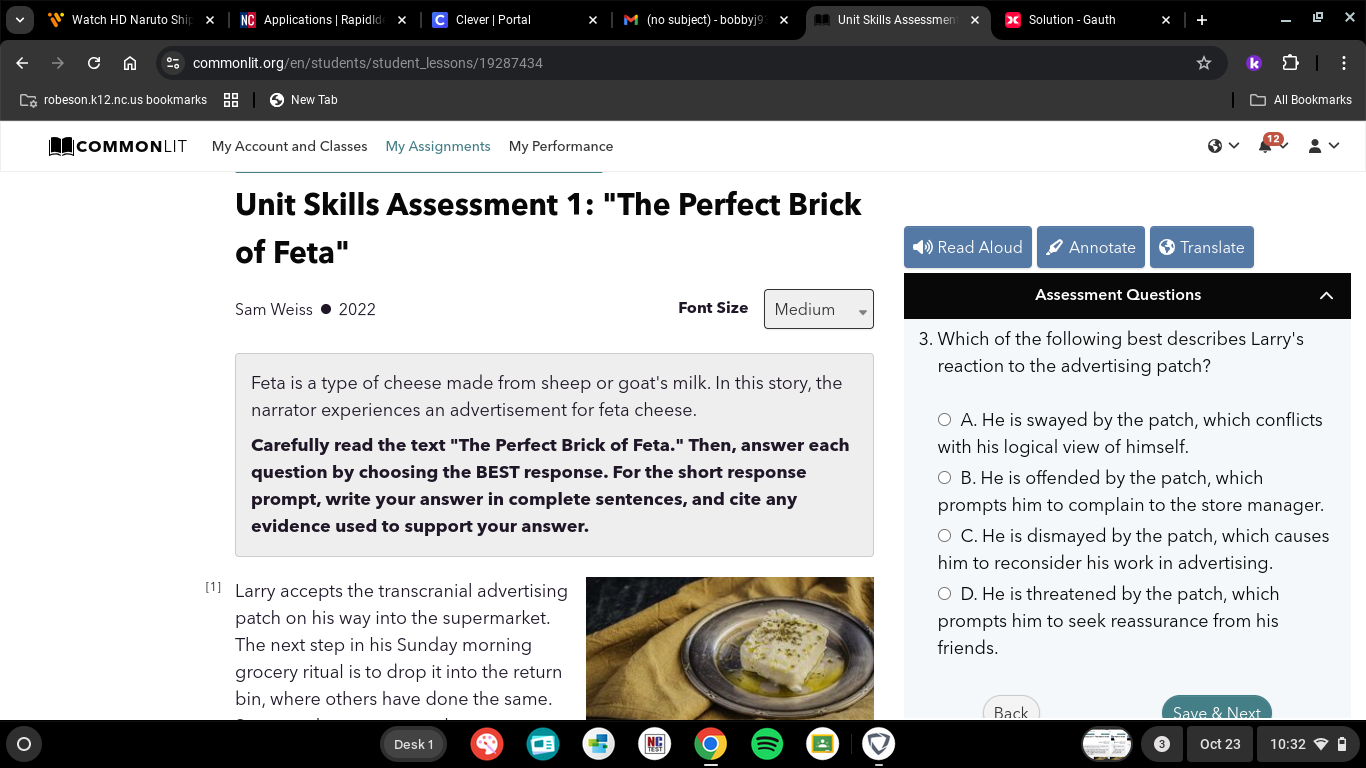Screen dimensions: 1366x768
Task: Bookmark page with star icon
Action: 1204,63
